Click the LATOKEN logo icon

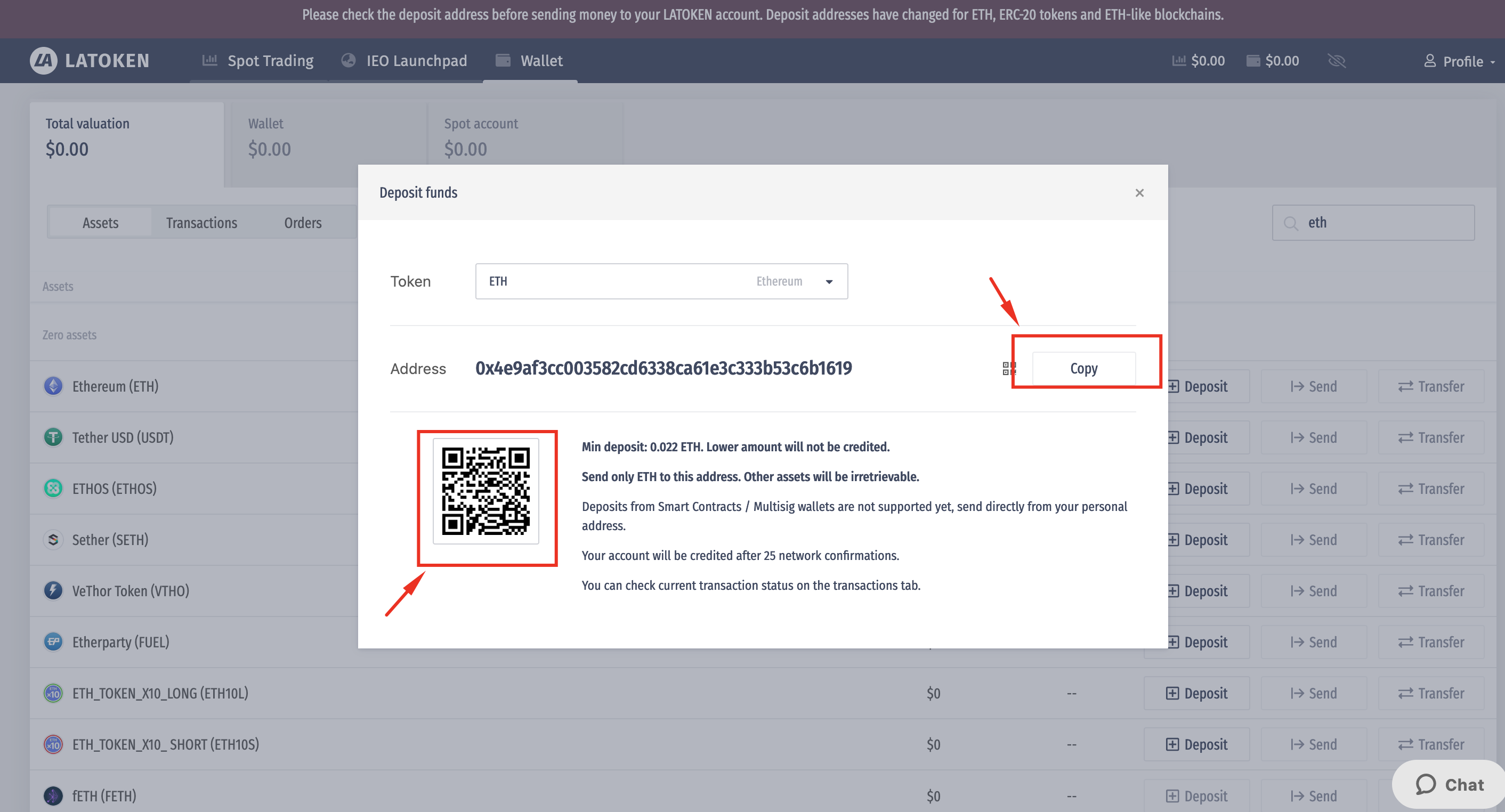tap(44, 61)
